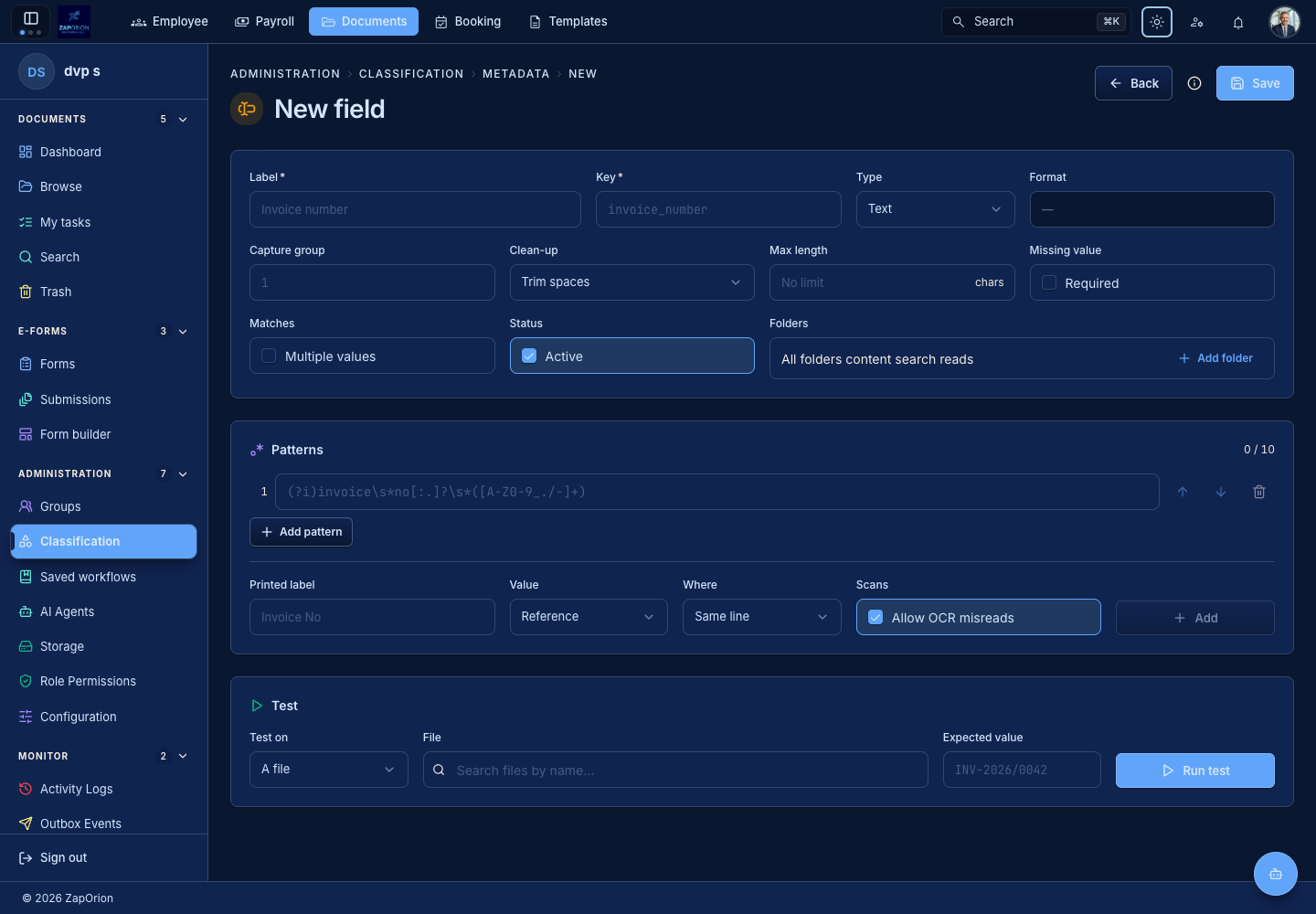Open the notifications bell

point(1238,22)
